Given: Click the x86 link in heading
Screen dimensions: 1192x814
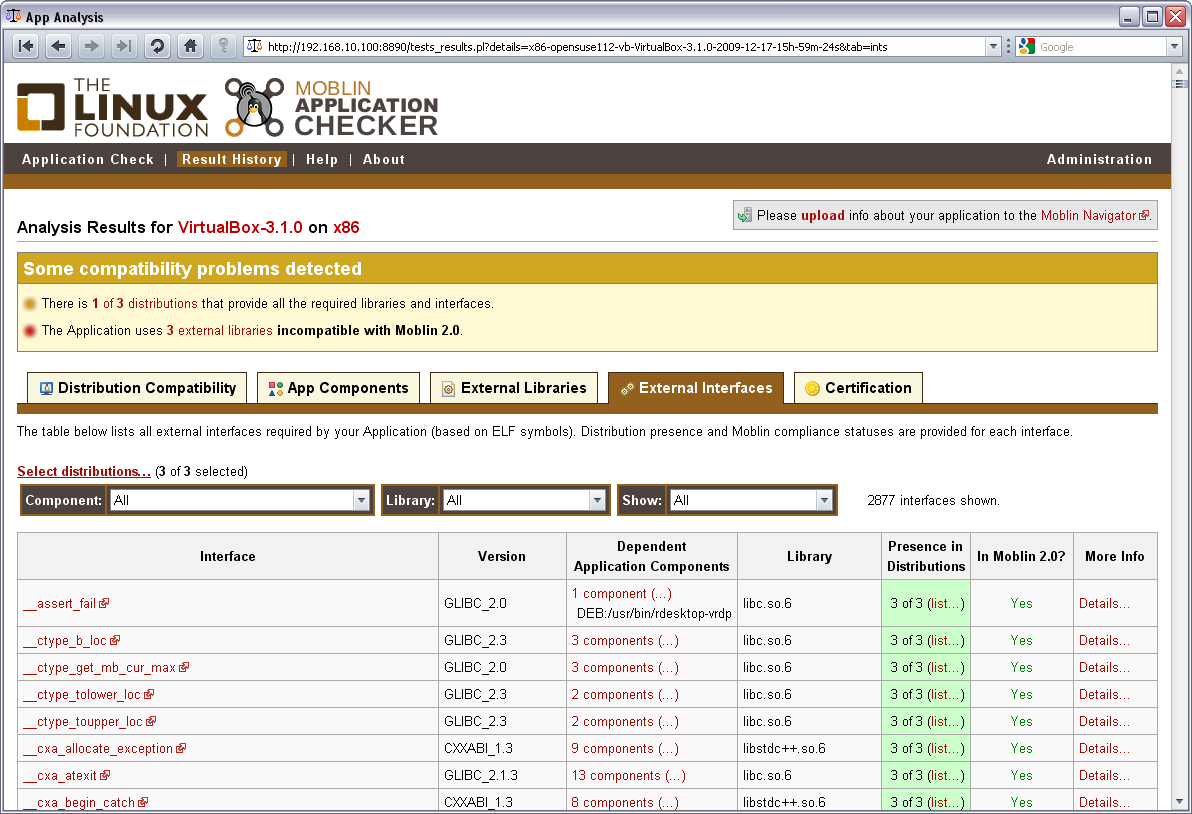Looking at the screenshot, I should coord(346,227).
